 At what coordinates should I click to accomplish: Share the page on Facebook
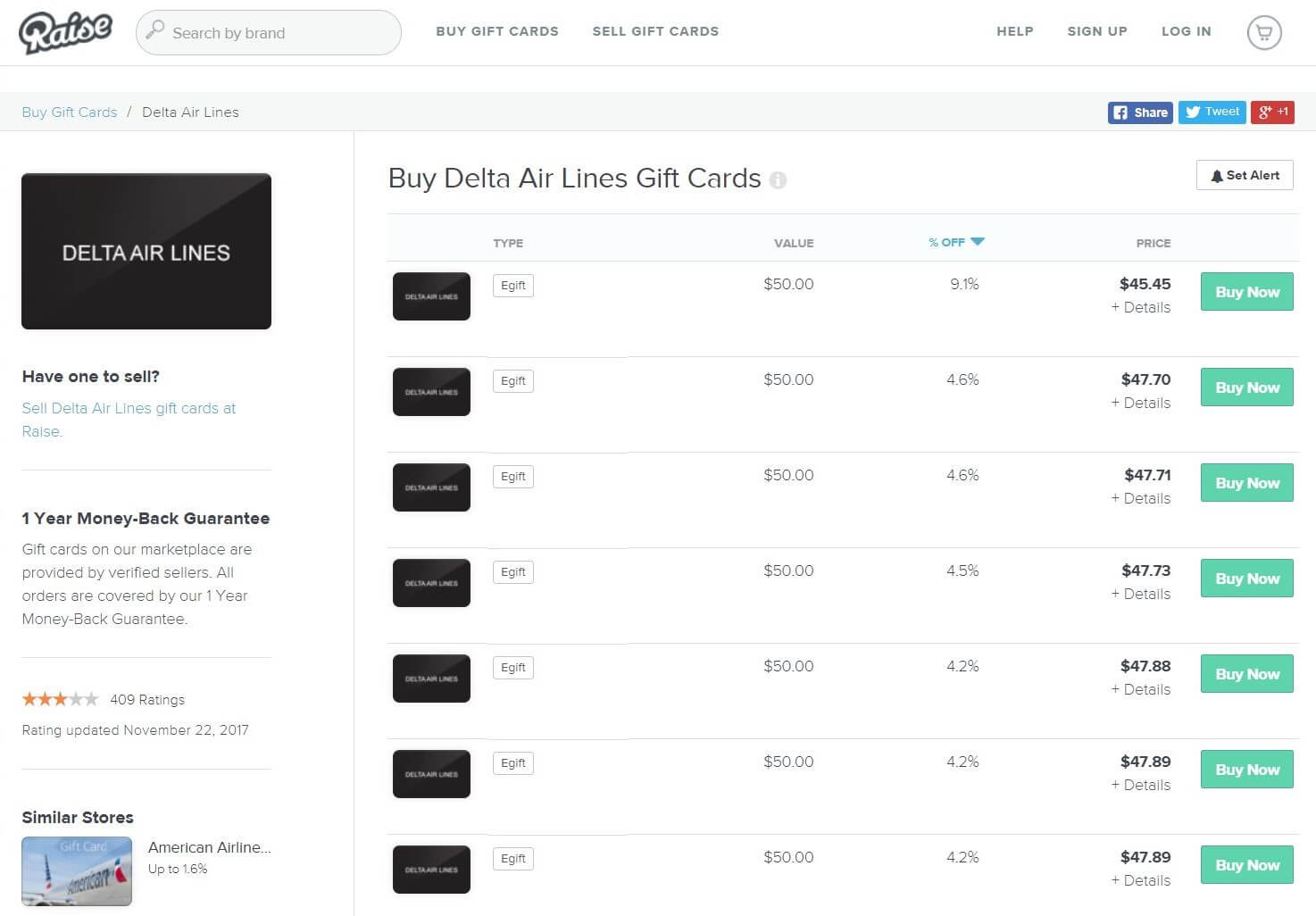(1140, 112)
